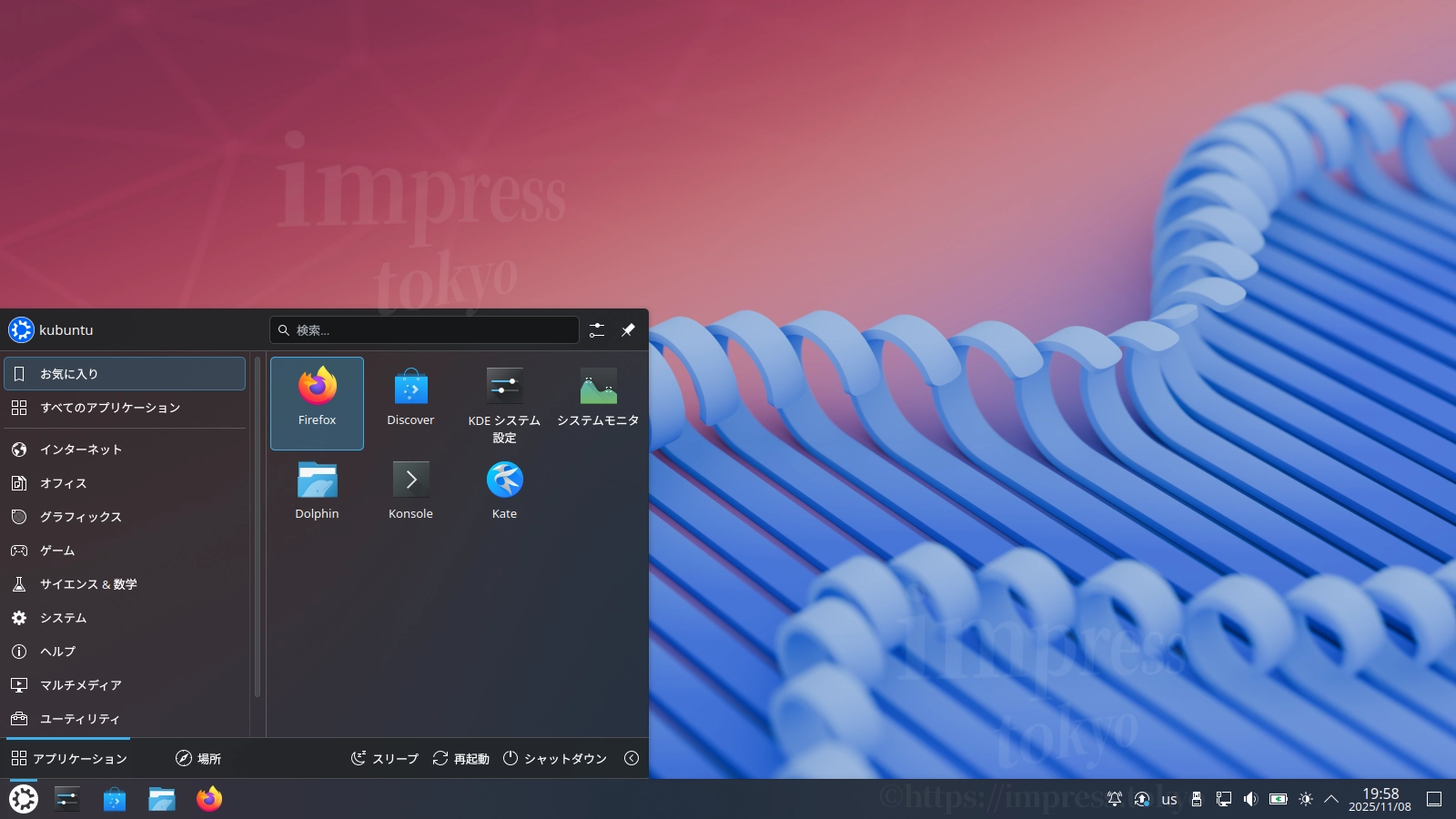Image resolution: width=1456 pixels, height=819 pixels.
Task: Open launcher configuration sliders icon beside search
Action: coord(597,330)
